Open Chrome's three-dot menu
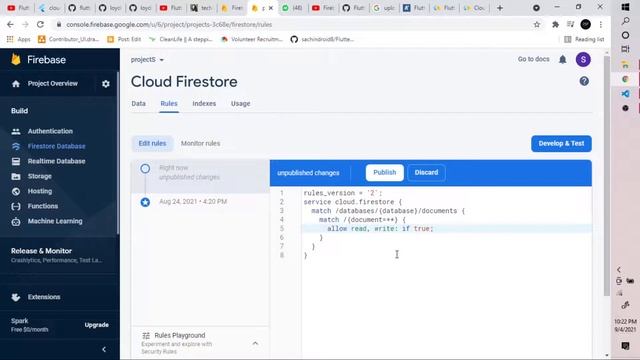 pos(601,24)
